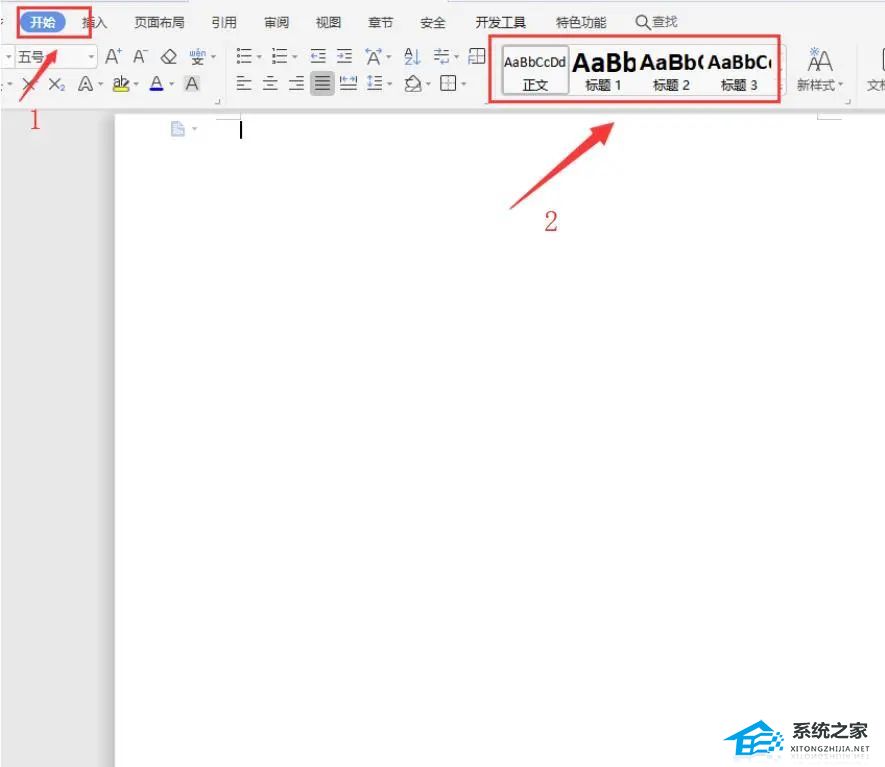The height and width of the screenshot is (767, 885).
Task: Align text right
Action: 296,84
